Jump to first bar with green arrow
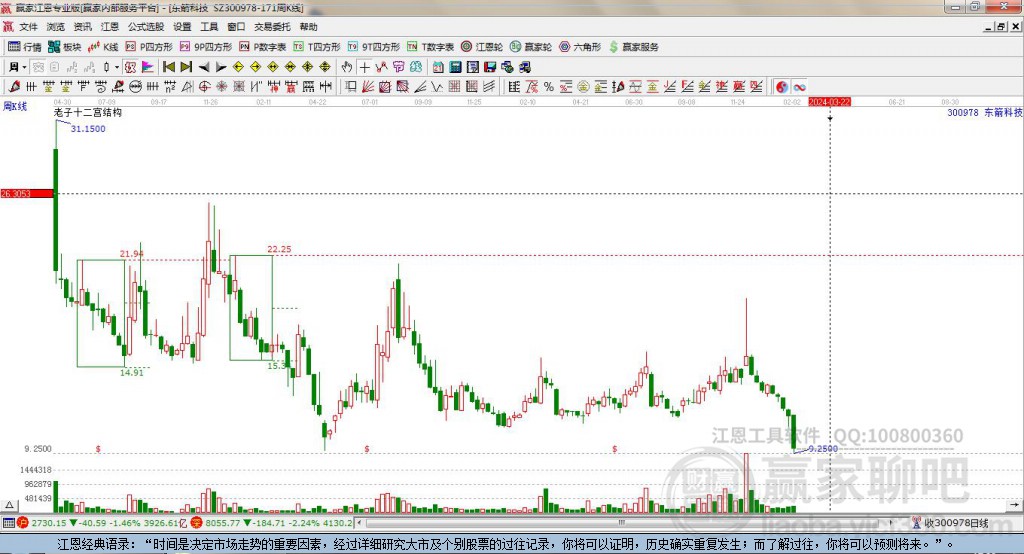The image size is (1024, 554). tap(168, 67)
